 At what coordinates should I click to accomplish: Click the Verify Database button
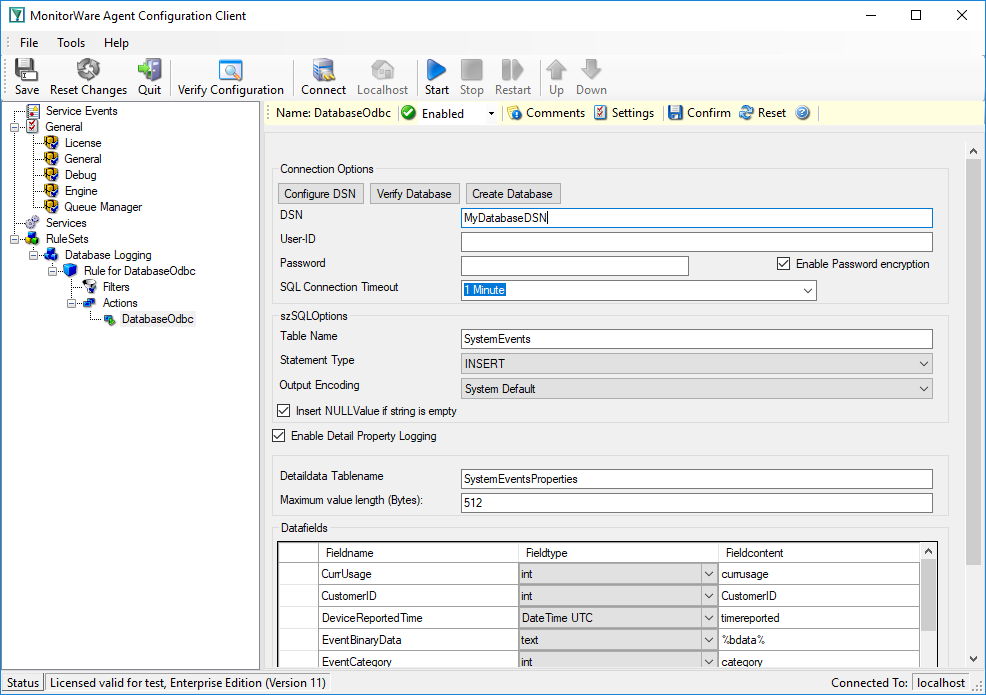414,194
